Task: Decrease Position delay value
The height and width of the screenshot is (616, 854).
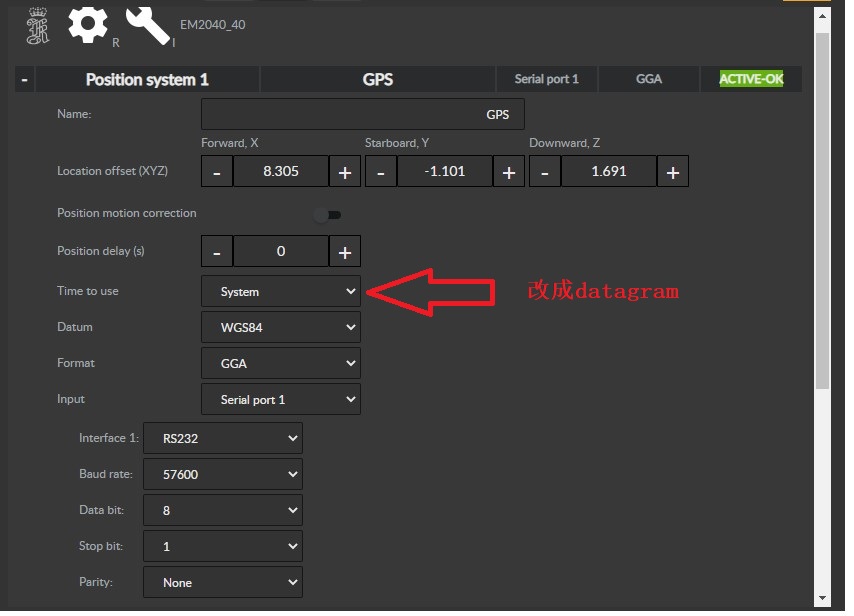Action: coord(217,252)
